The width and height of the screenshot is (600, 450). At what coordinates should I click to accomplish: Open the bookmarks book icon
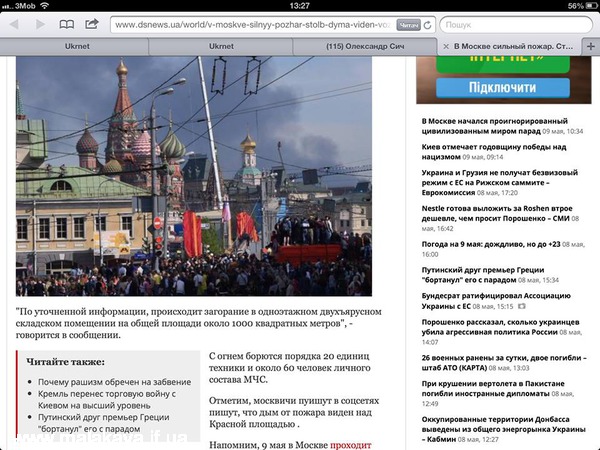pyautogui.click(x=67, y=24)
